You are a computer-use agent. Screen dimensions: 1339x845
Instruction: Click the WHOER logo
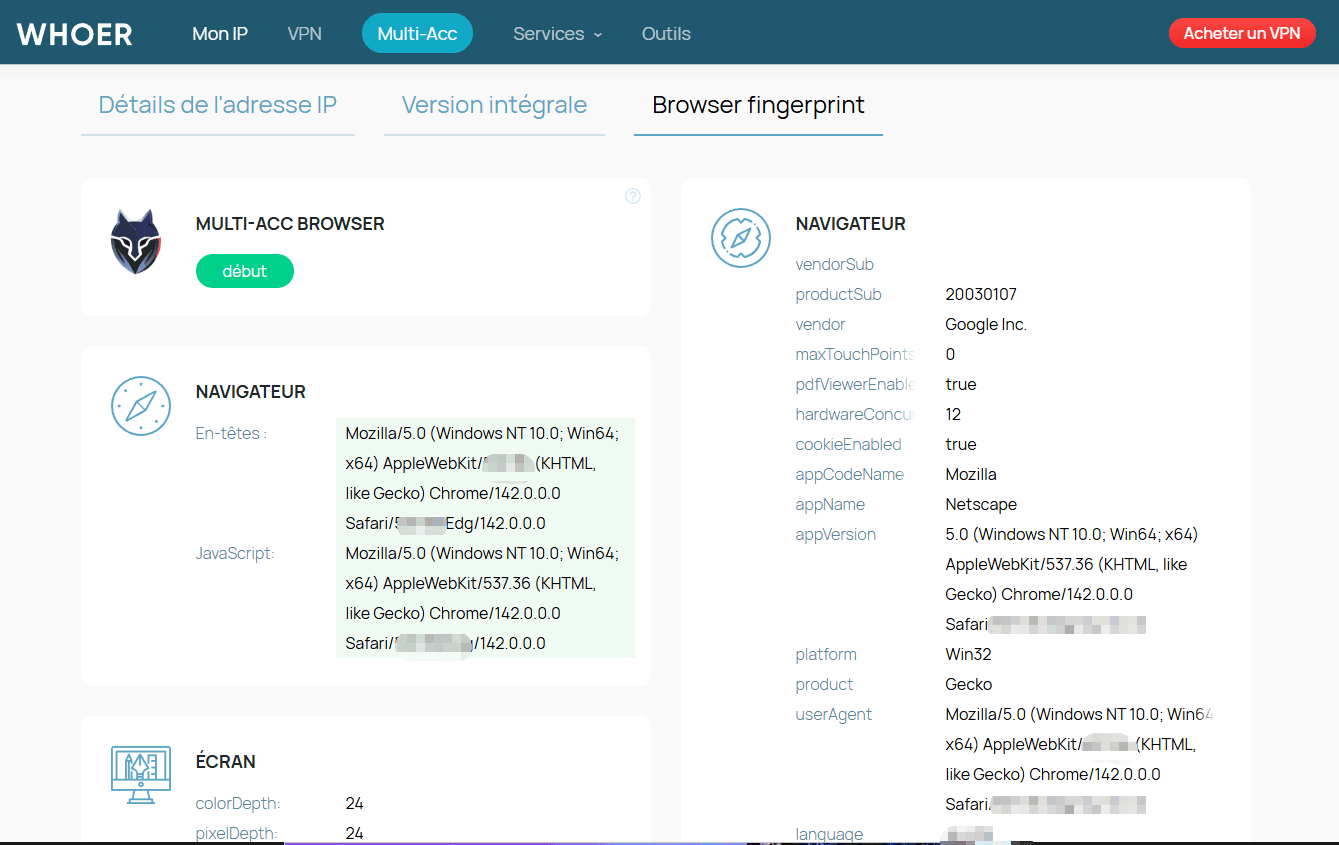[75, 33]
